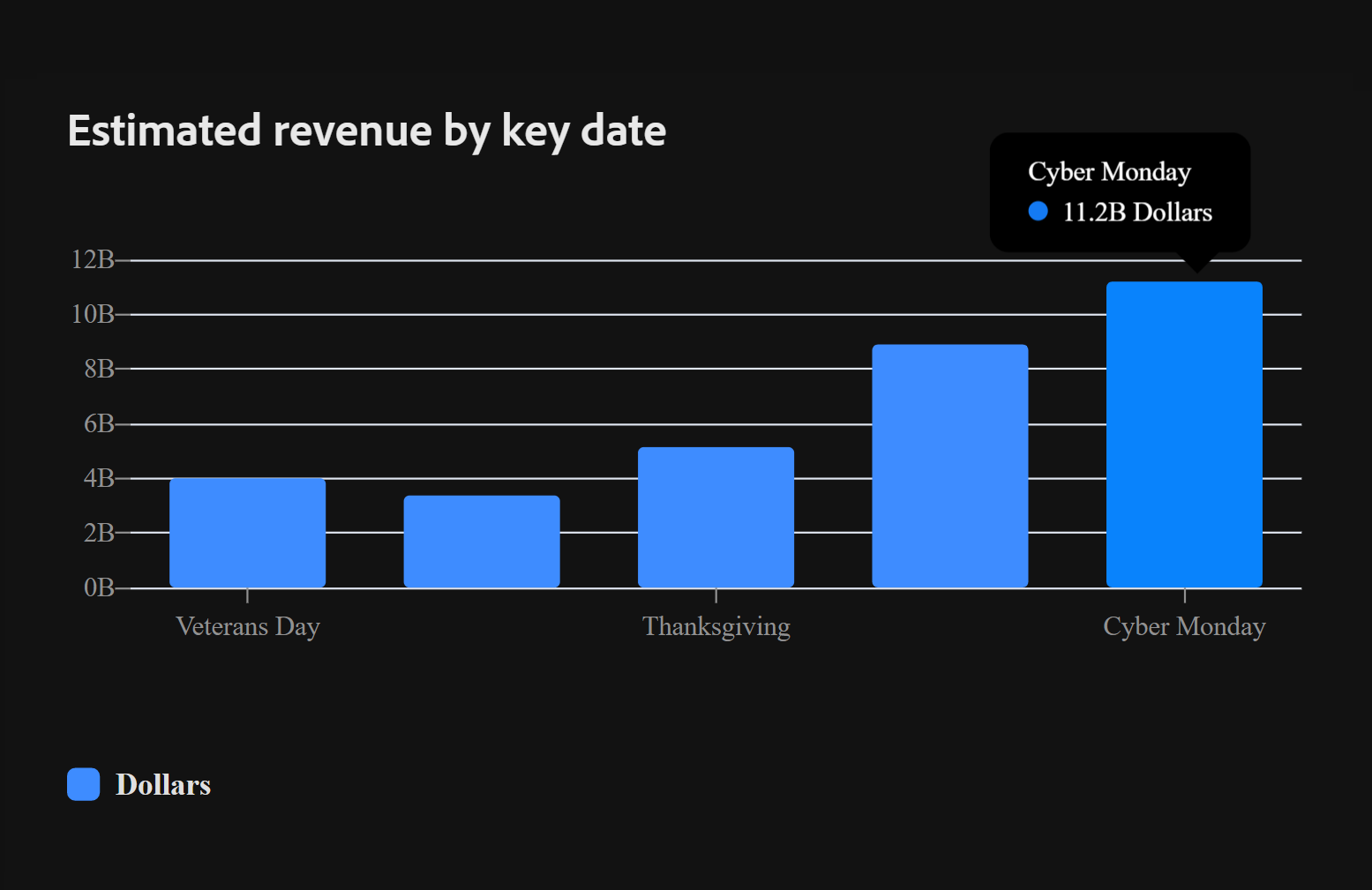Toggle the Dollars legend swatch
This screenshot has height=890, width=1372.
point(84,784)
